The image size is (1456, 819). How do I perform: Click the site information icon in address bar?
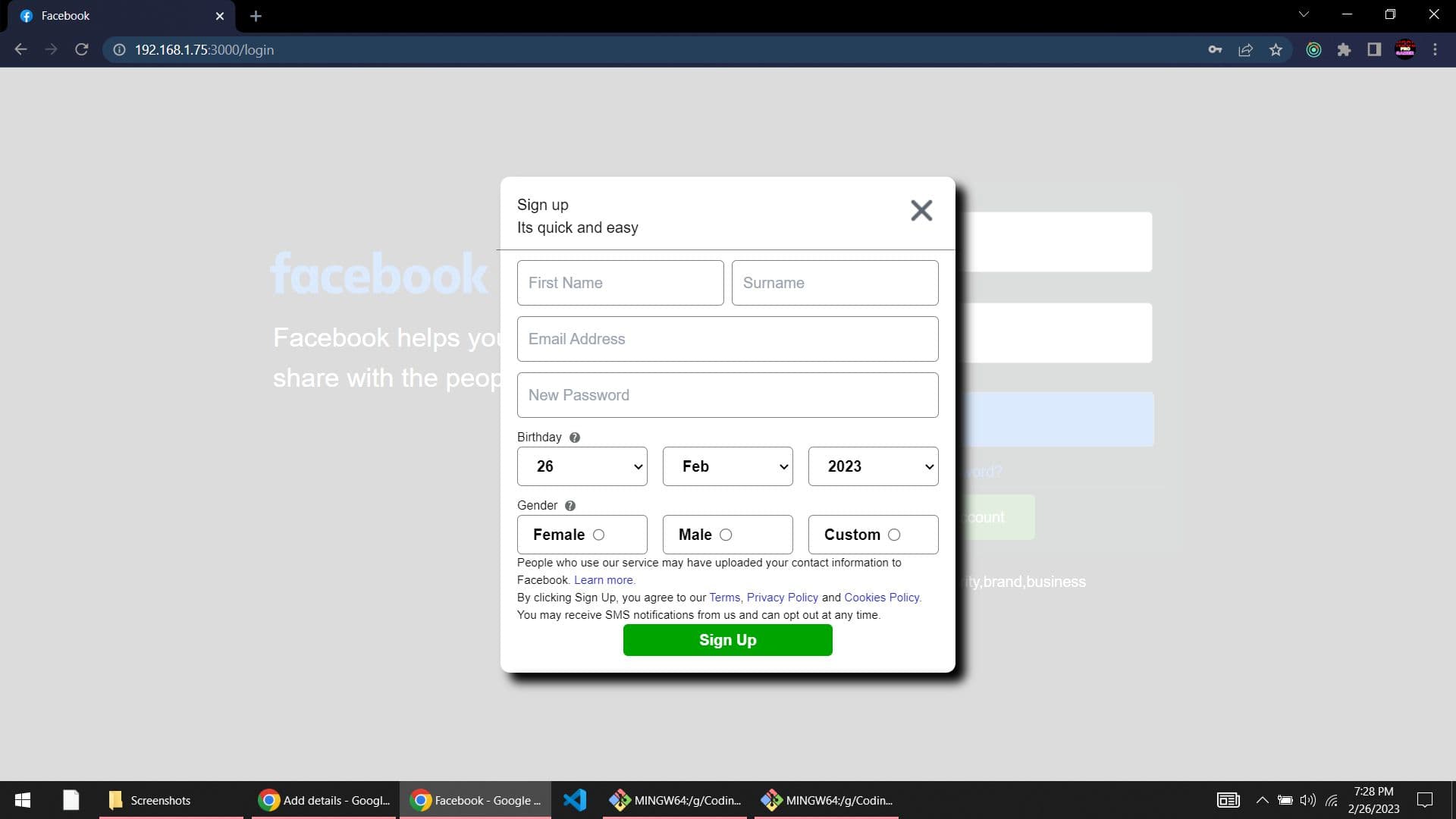pos(119,49)
